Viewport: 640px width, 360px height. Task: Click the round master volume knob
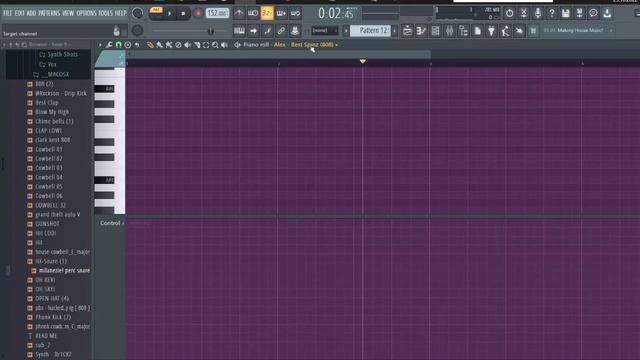[x=138, y=13]
